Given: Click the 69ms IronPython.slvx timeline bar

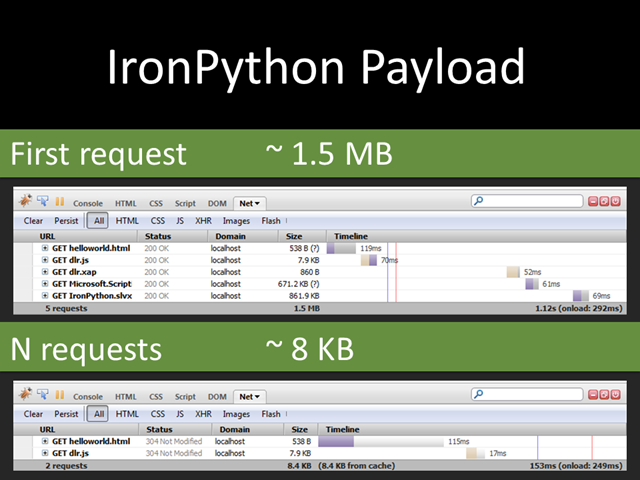Looking at the screenshot, I should click(x=580, y=296).
